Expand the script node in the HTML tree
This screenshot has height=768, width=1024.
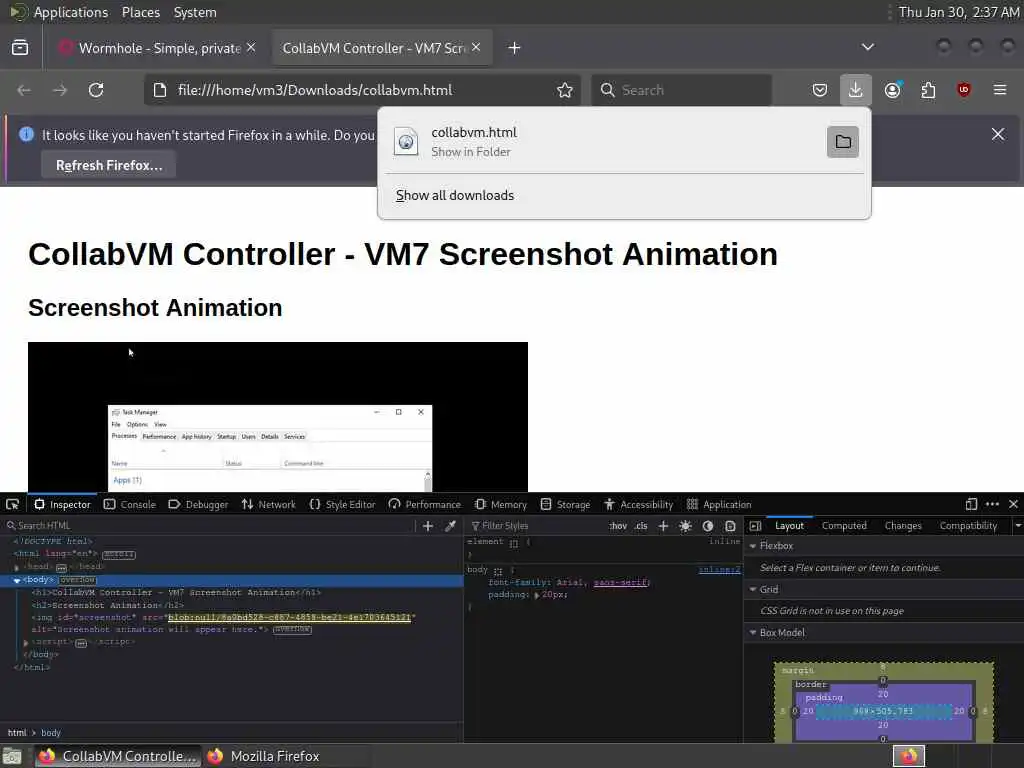pyautogui.click(x=26, y=643)
